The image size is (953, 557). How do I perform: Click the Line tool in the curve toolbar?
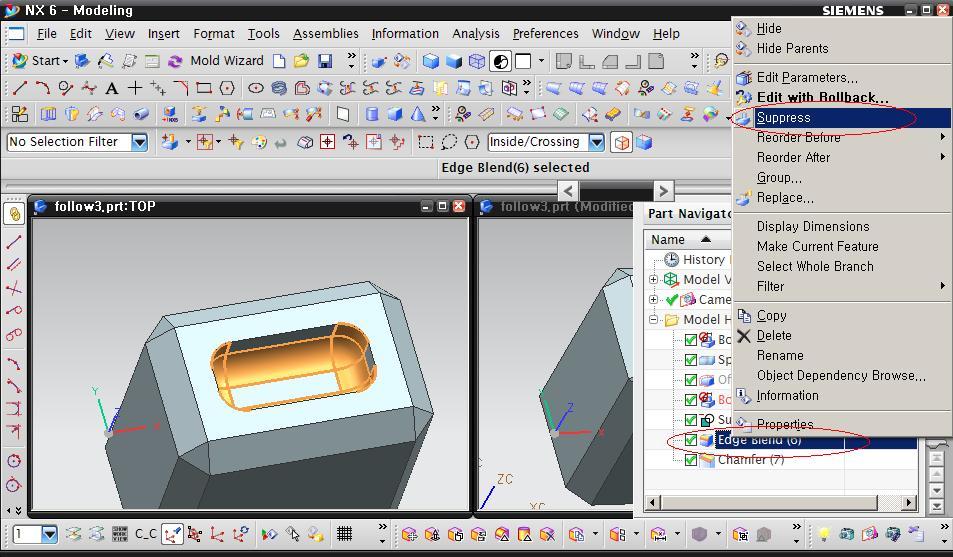(19, 88)
